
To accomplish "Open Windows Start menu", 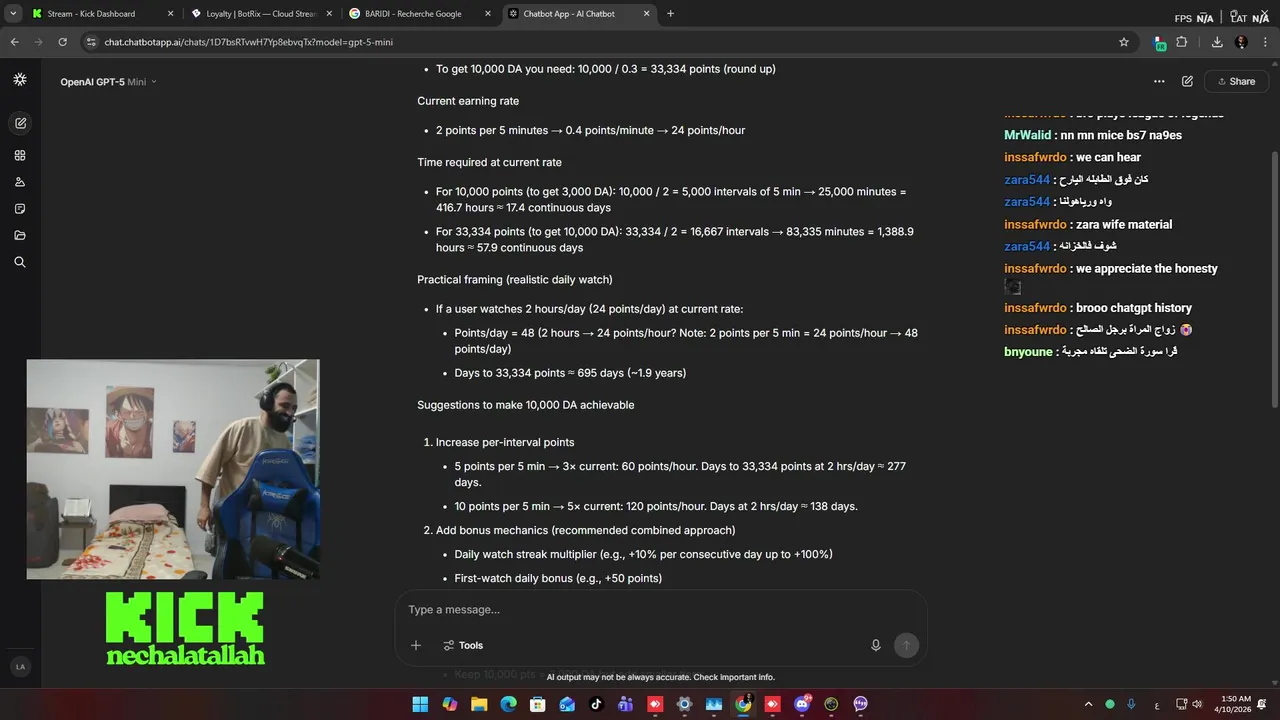I will (420, 704).
